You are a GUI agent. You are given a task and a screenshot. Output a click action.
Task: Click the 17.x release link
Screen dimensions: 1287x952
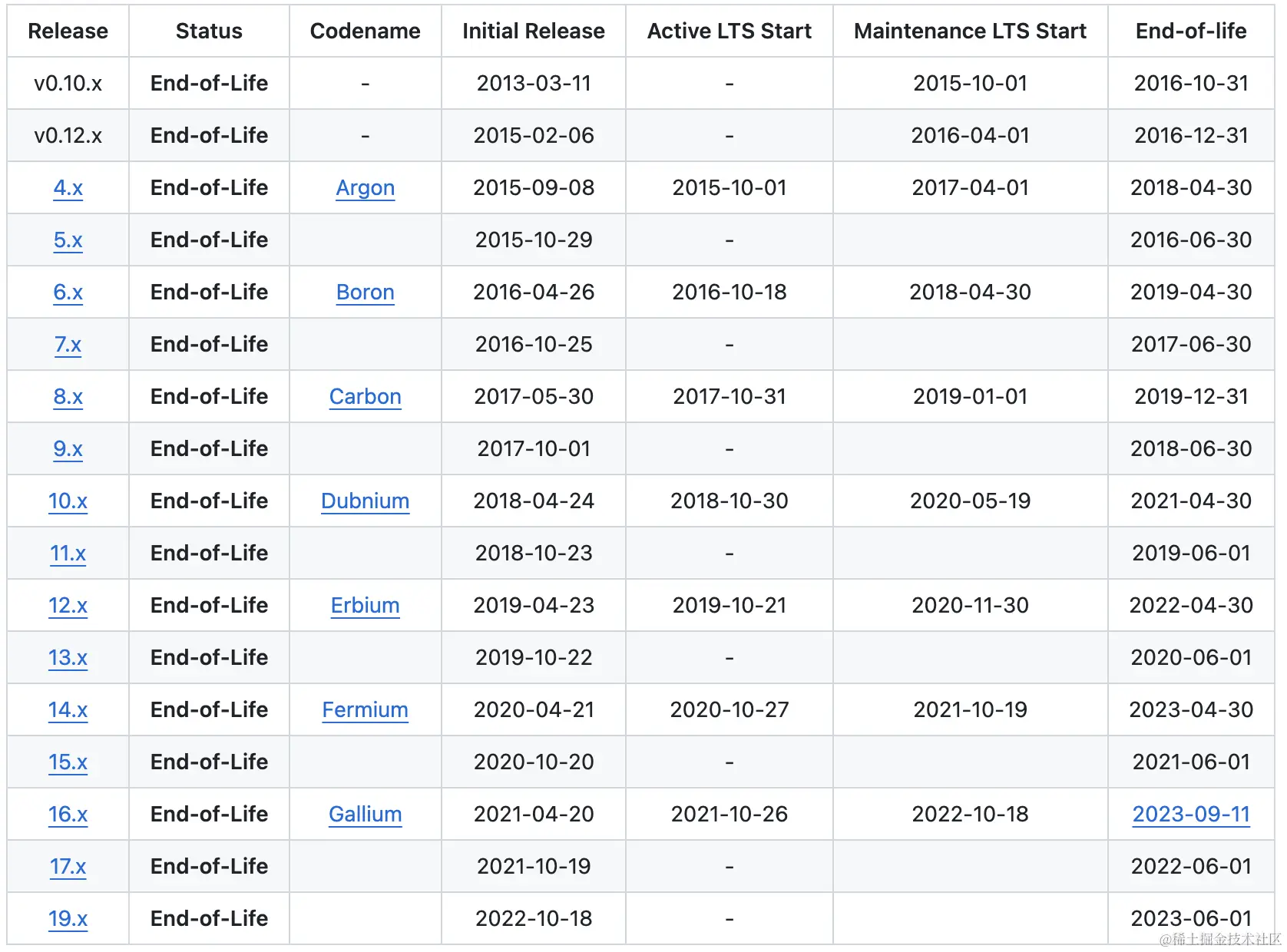click(x=68, y=867)
